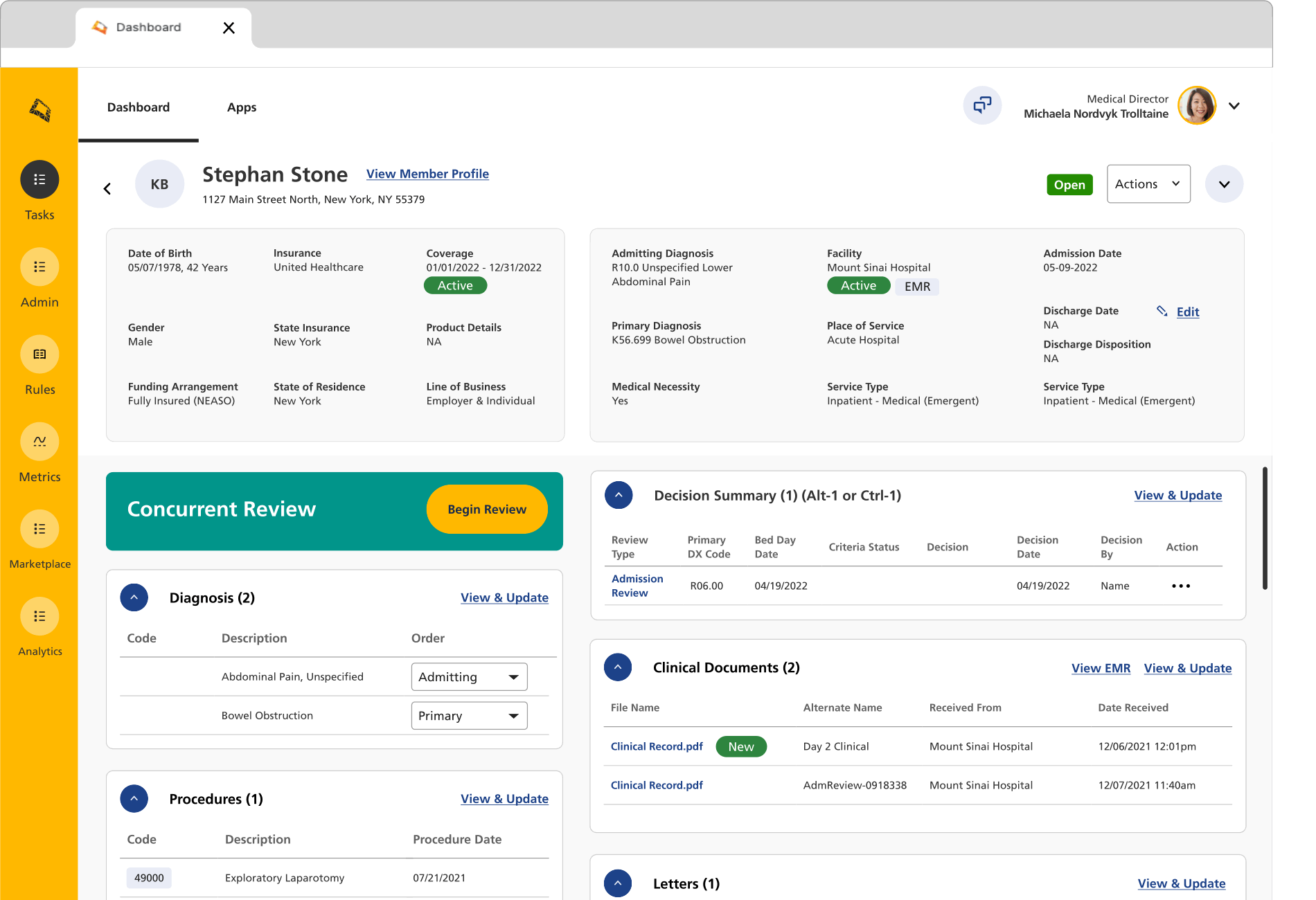Image resolution: width=1316 pixels, height=900 pixels.
Task: Open the View Member Profile link
Action: coord(427,174)
